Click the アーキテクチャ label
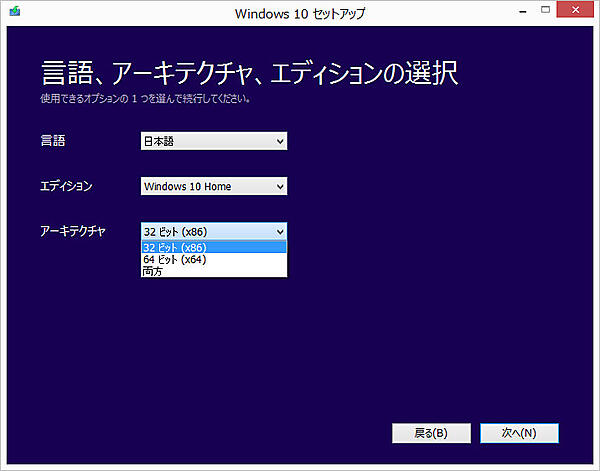Screen dimensions: 600x471 (73, 231)
